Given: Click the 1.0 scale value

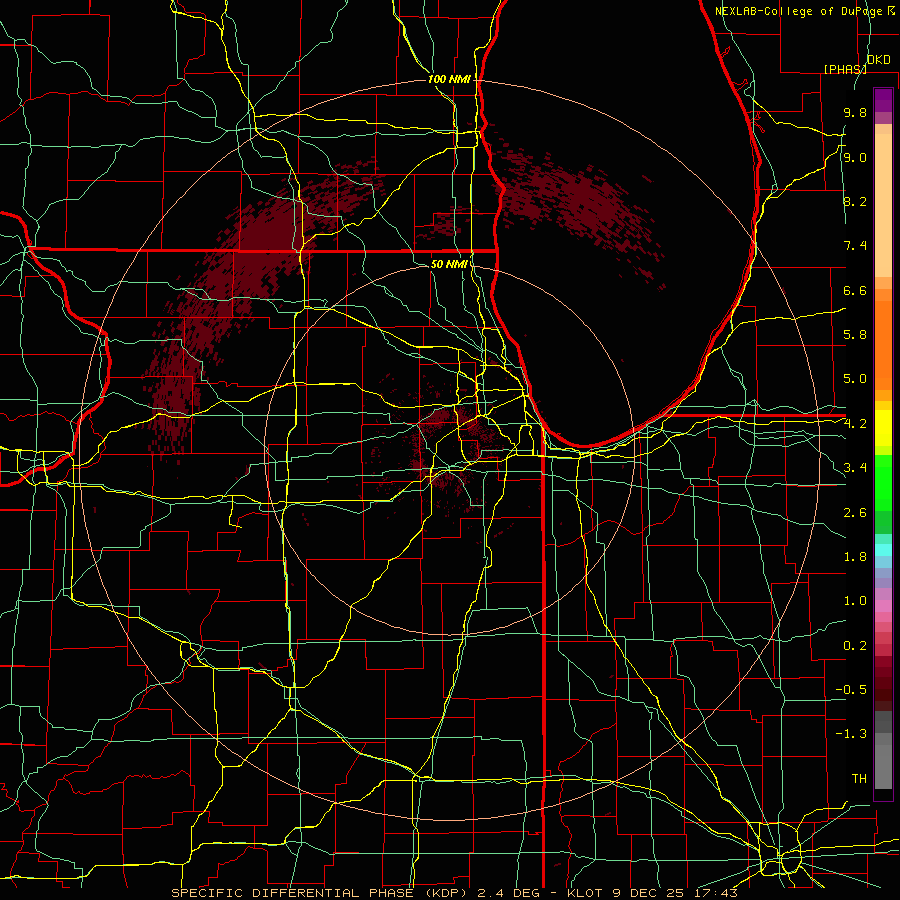Looking at the screenshot, I should tap(855, 601).
